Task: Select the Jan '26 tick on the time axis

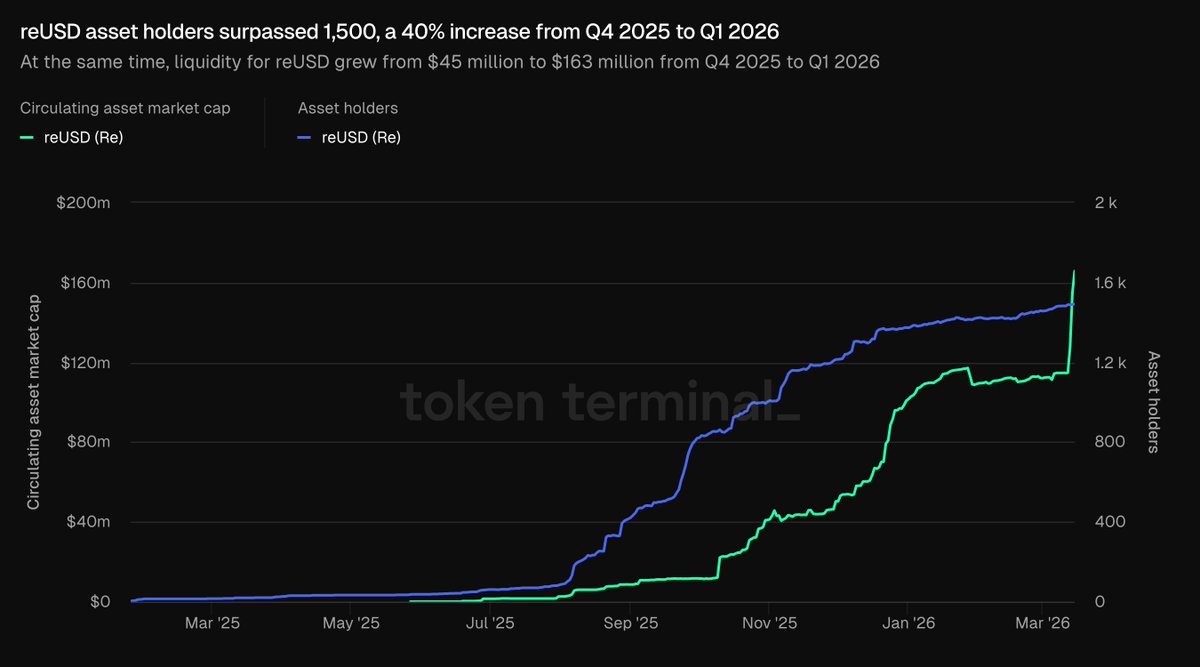Action: 908,623
